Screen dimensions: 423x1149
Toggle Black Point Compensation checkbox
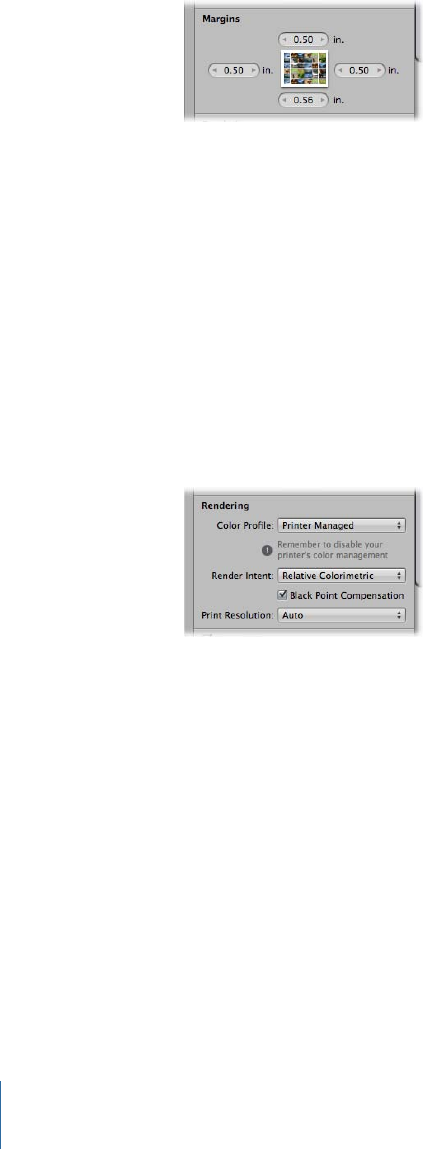[283, 596]
